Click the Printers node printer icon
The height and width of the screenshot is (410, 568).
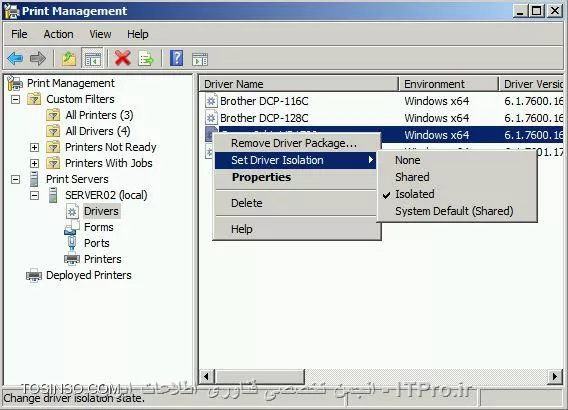[x=72, y=259]
